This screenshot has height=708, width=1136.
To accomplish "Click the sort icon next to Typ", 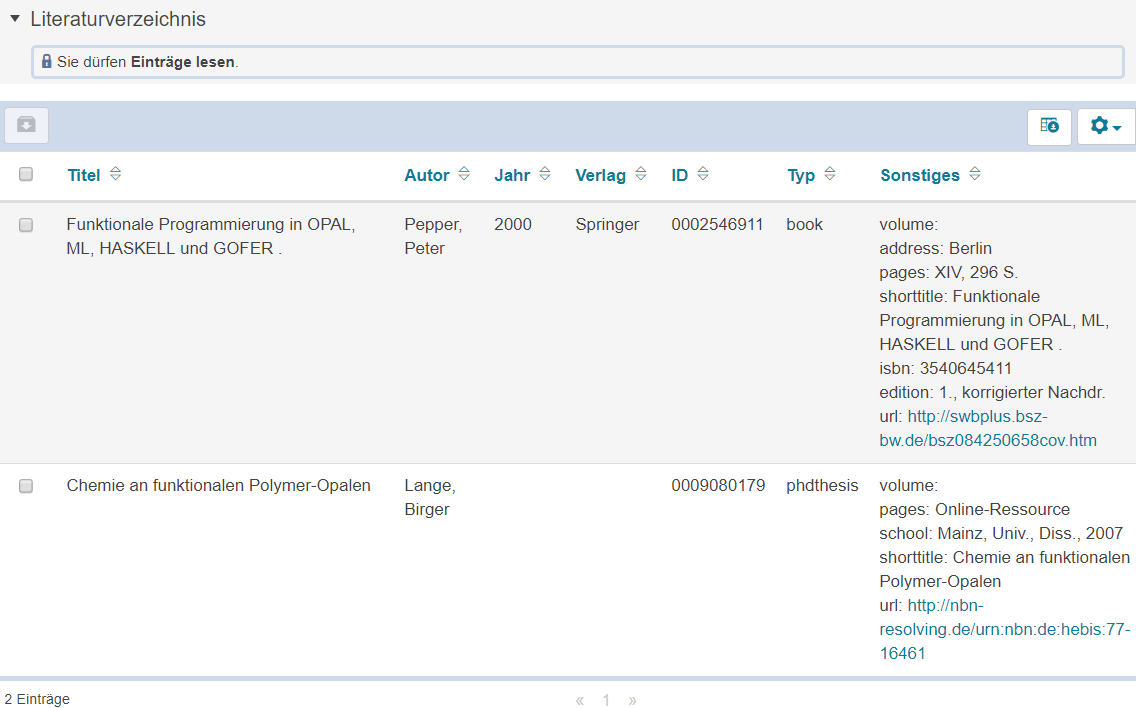I will [x=830, y=174].
